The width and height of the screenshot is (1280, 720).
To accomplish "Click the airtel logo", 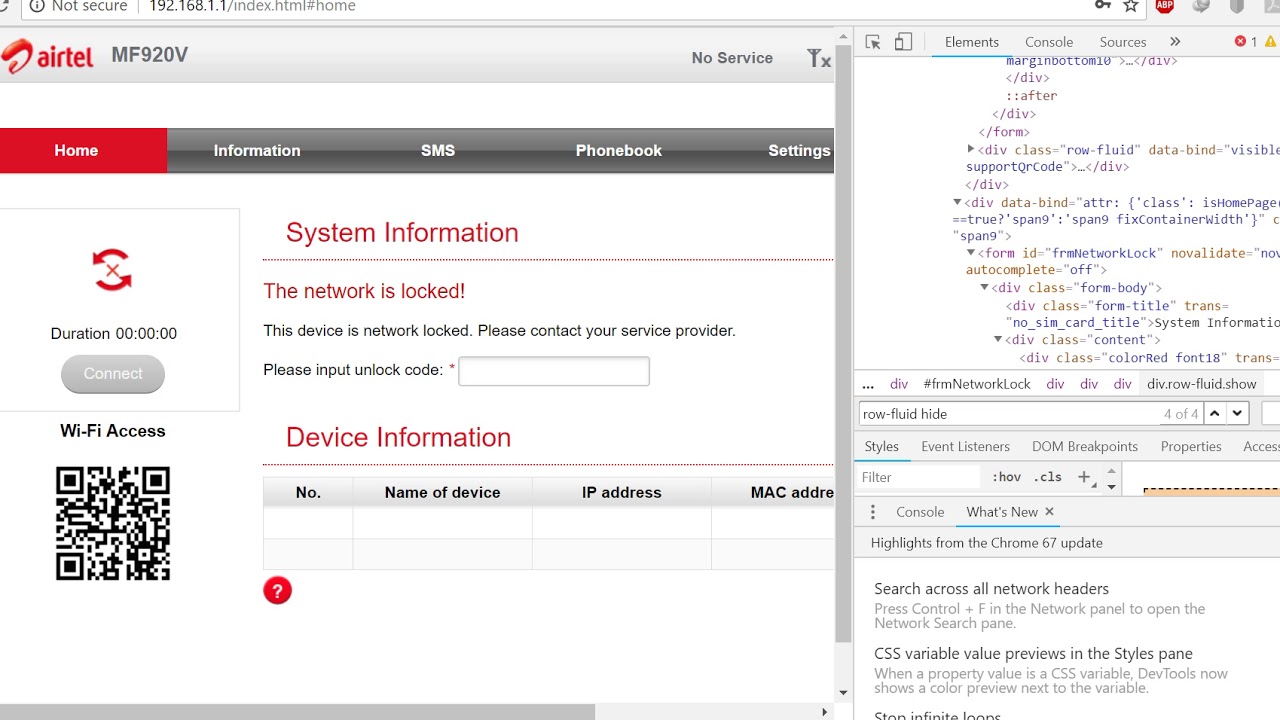I will [x=48, y=56].
